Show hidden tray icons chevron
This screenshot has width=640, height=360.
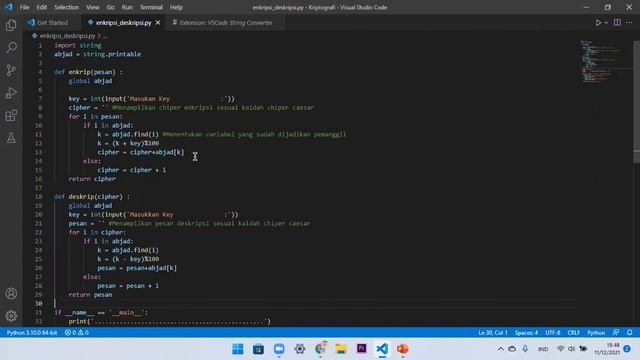[x=500, y=349]
